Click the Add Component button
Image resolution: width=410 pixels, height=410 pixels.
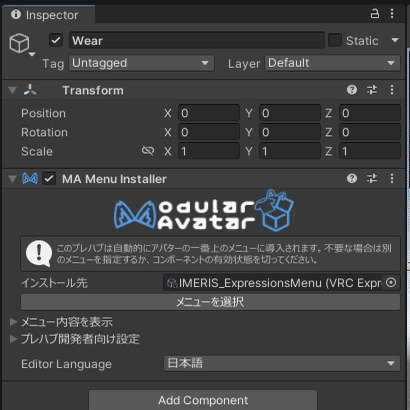point(203,400)
